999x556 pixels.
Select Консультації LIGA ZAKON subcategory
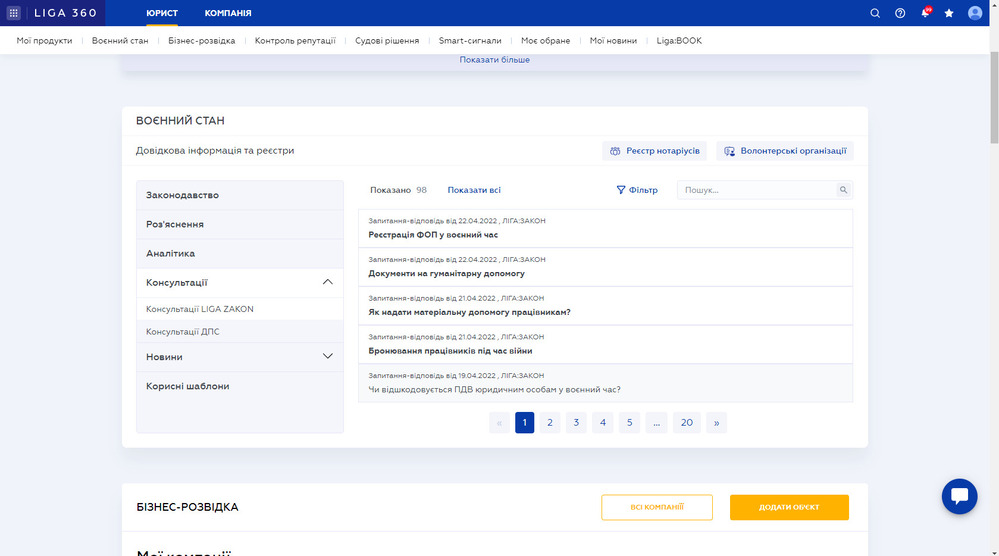240,309
